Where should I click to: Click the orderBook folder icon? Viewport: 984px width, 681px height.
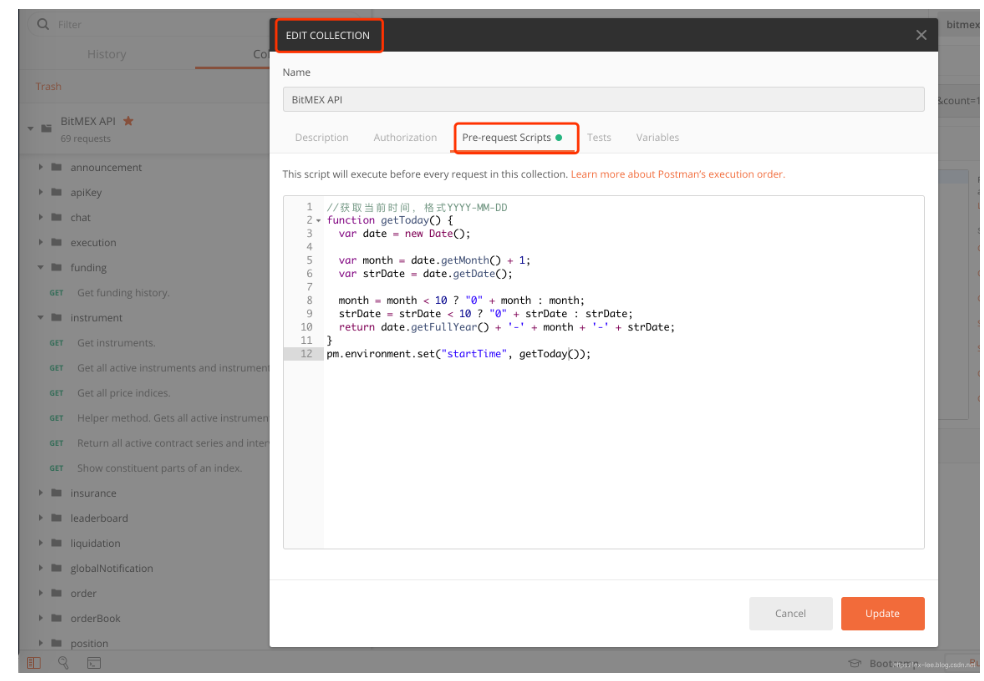tap(56, 618)
